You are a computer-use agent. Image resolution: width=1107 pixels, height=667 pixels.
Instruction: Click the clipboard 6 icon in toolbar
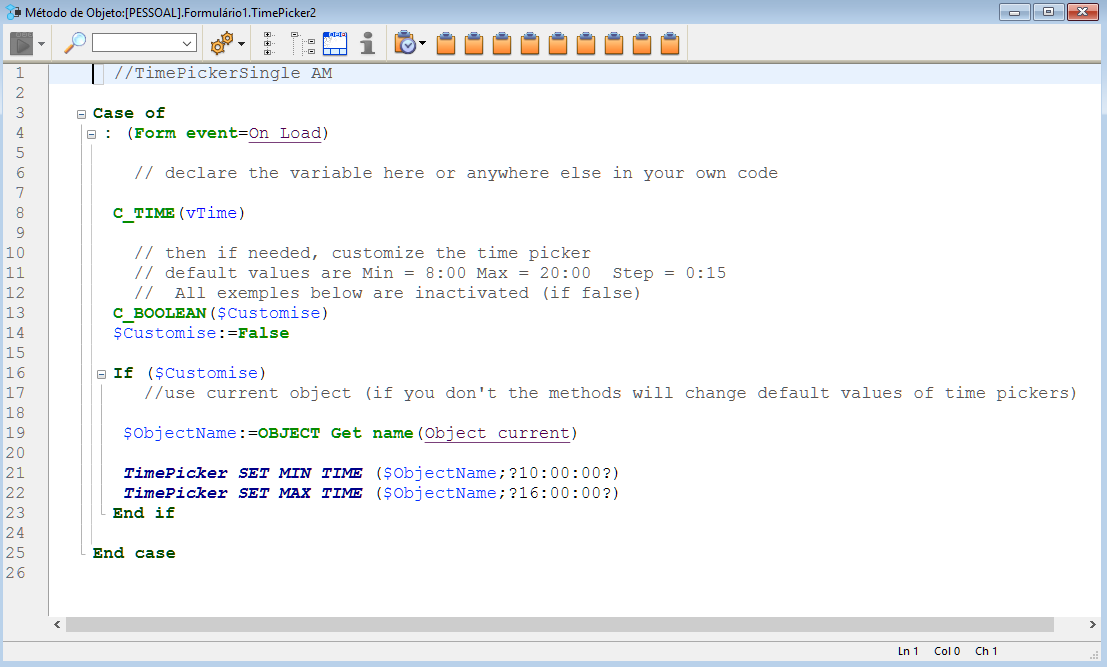[586, 43]
